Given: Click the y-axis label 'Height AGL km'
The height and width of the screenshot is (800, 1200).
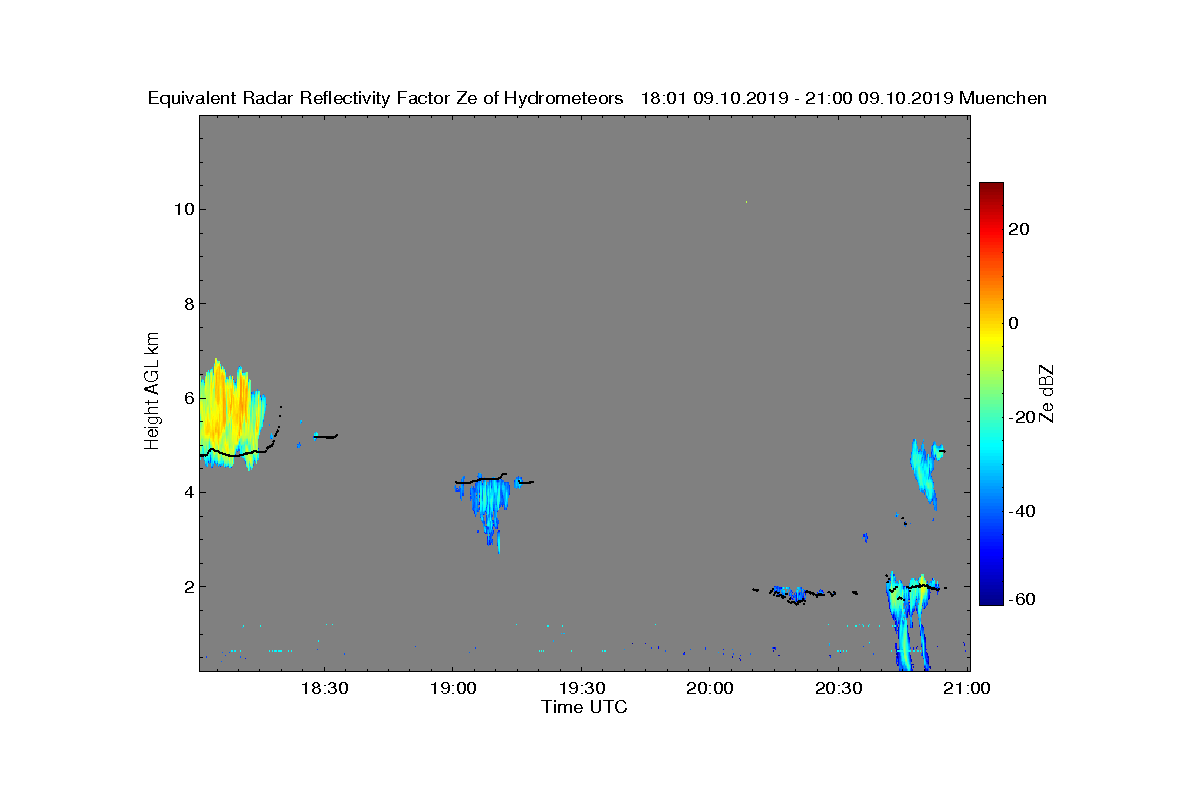Looking at the screenshot, I should pyautogui.click(x=152, y=392).
